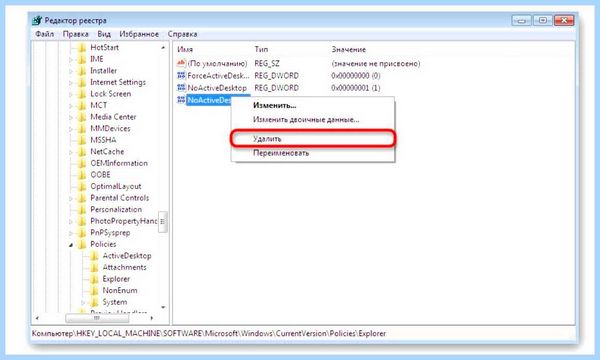Viewport: 600px width, 360px height.
Task: Click the tree scroll left arrow
Action: pos(37,318)
